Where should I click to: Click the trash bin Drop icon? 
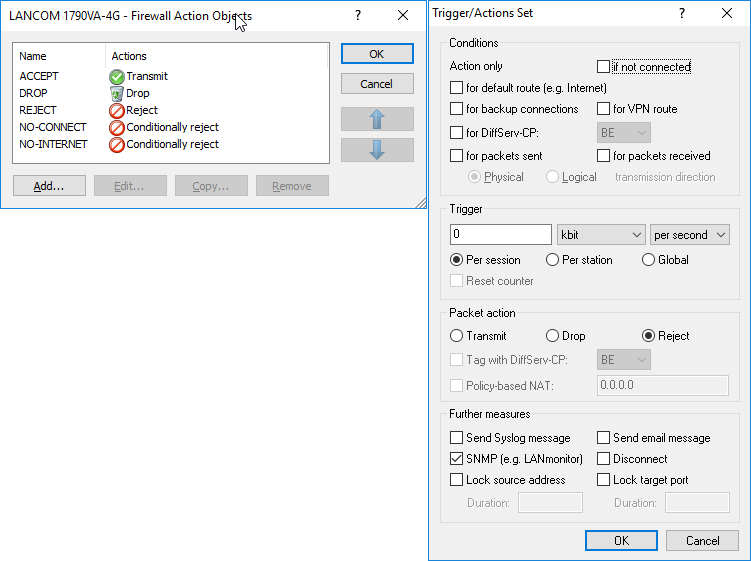coord(117,93)
